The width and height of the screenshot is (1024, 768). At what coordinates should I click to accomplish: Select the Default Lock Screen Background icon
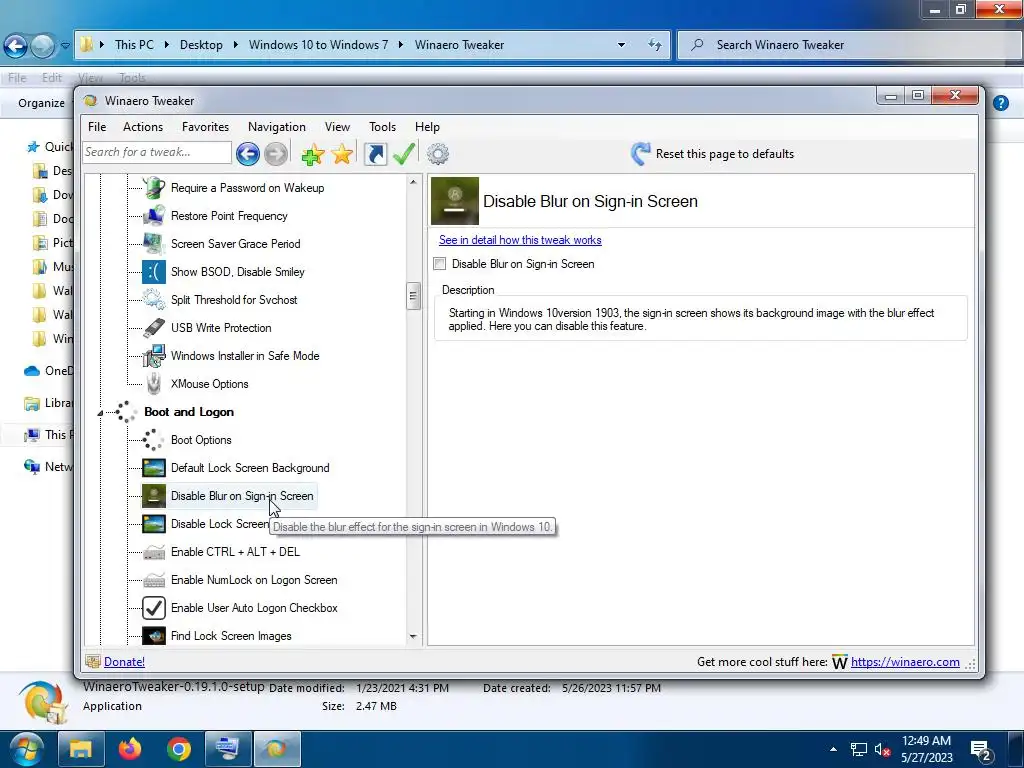[154, 468]
